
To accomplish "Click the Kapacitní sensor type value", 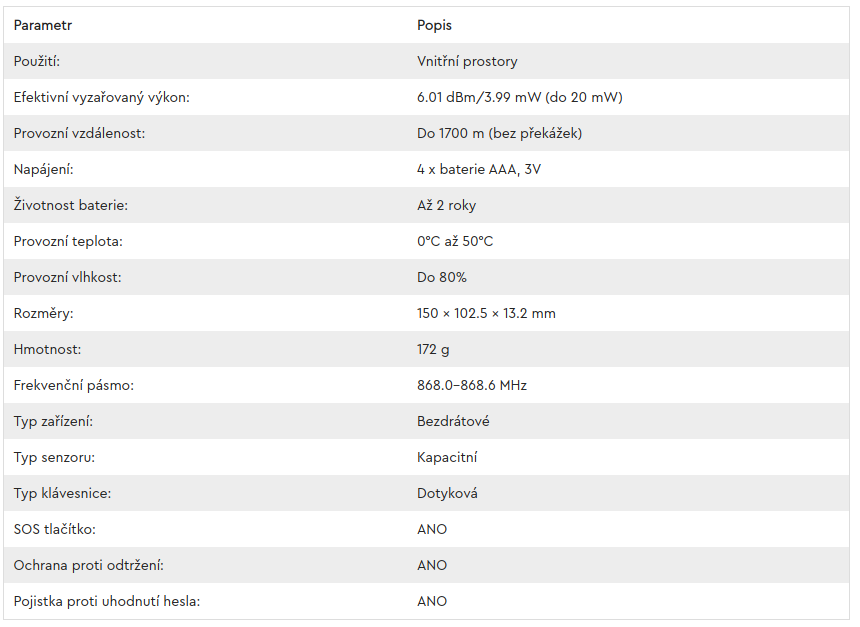I will (x=447, y=457).
